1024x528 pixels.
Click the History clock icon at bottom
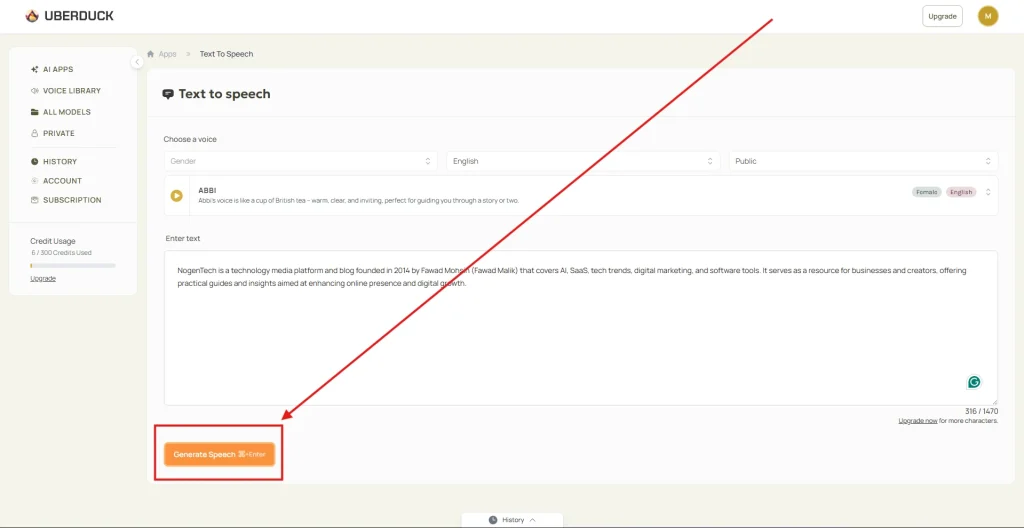click(x=493, y=520)
